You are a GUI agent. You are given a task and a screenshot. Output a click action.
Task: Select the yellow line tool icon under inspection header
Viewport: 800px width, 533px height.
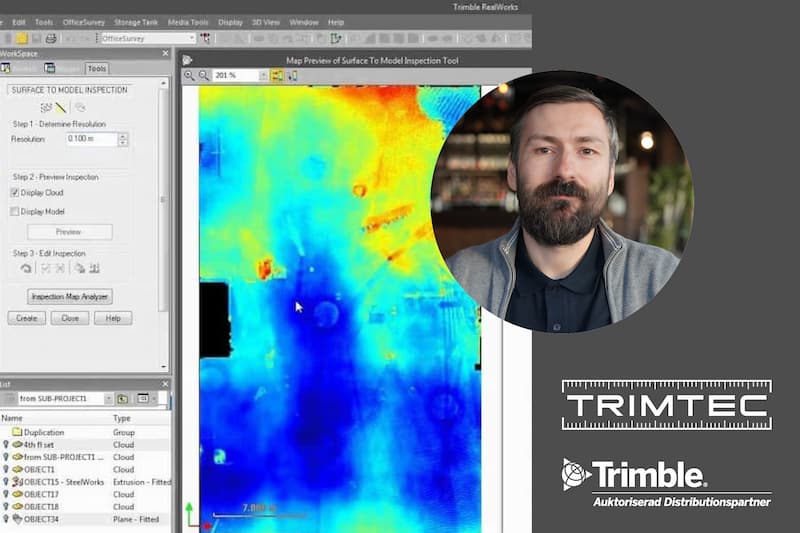tap(61, 108)
